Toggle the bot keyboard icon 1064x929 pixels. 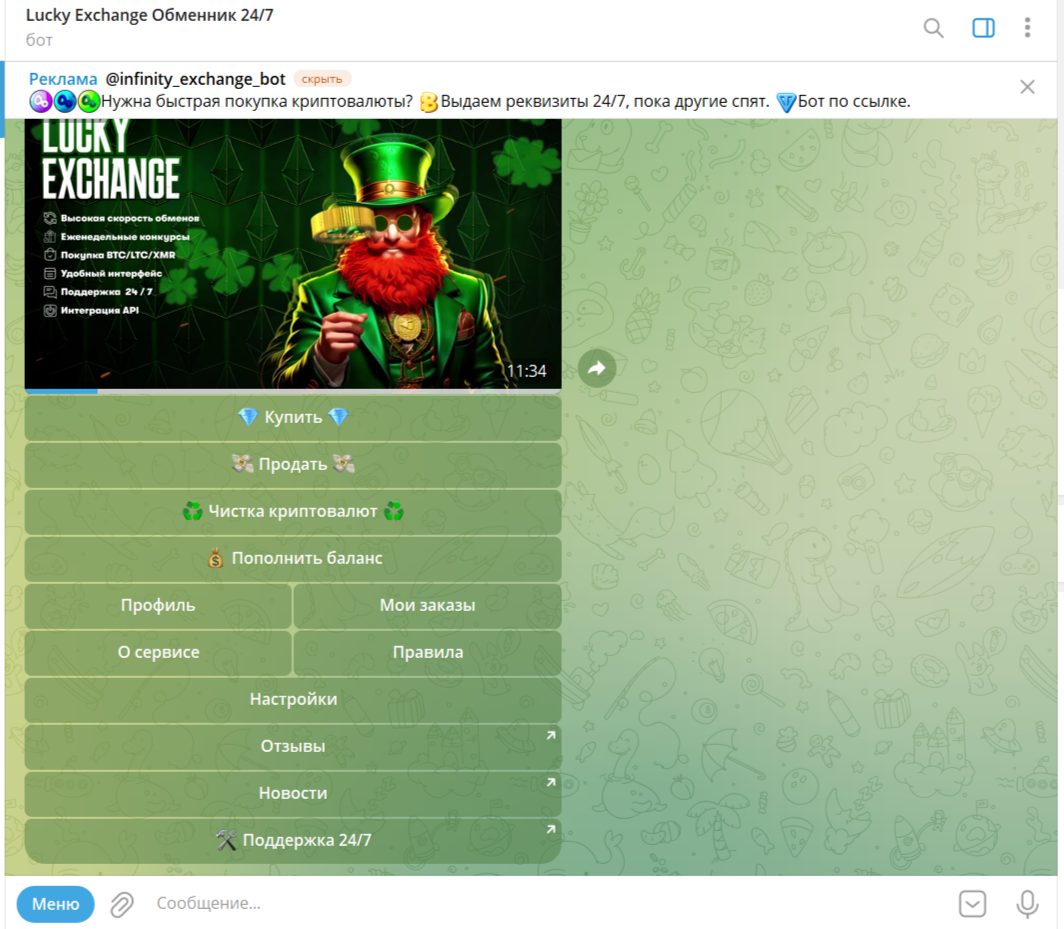tap(972, 904)
